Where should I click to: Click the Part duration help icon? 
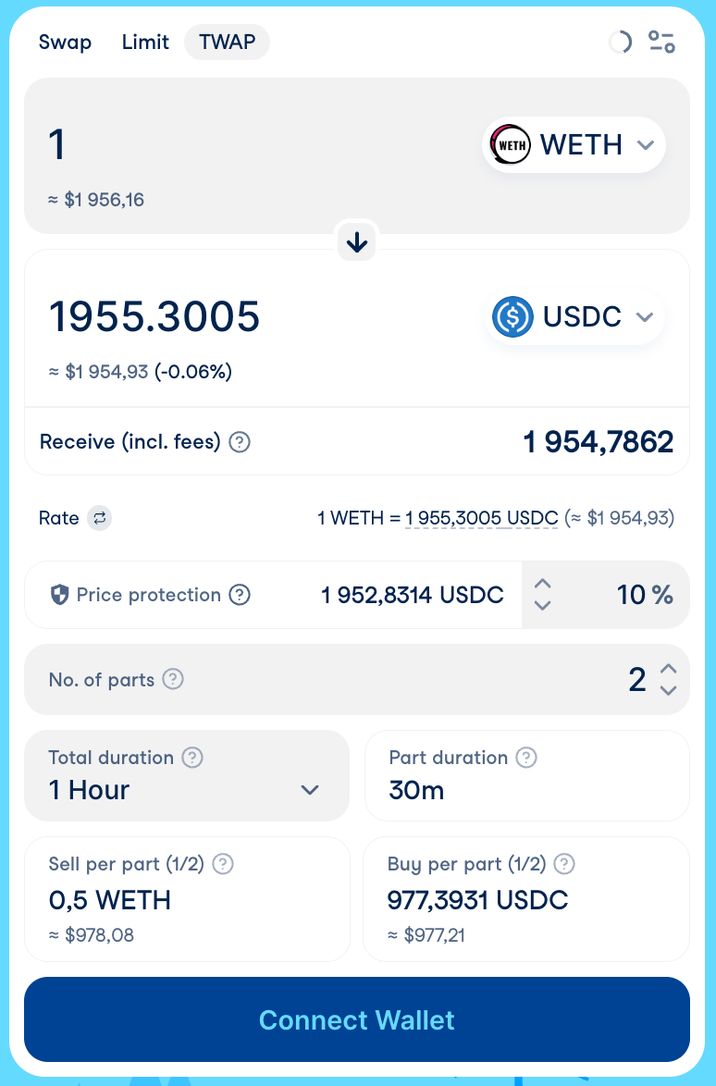tap(526, 758)
